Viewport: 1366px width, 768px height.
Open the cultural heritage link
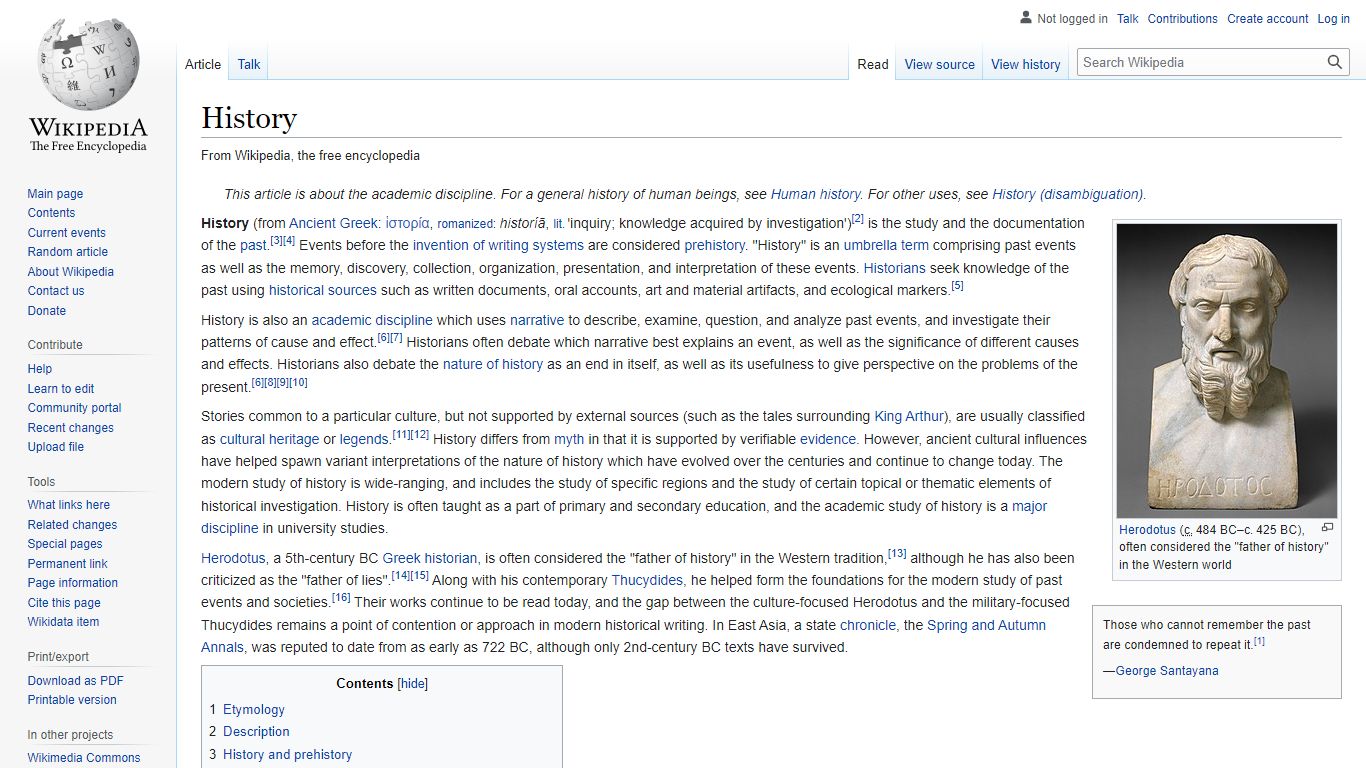pyautogui.click(x=270, y=439)
